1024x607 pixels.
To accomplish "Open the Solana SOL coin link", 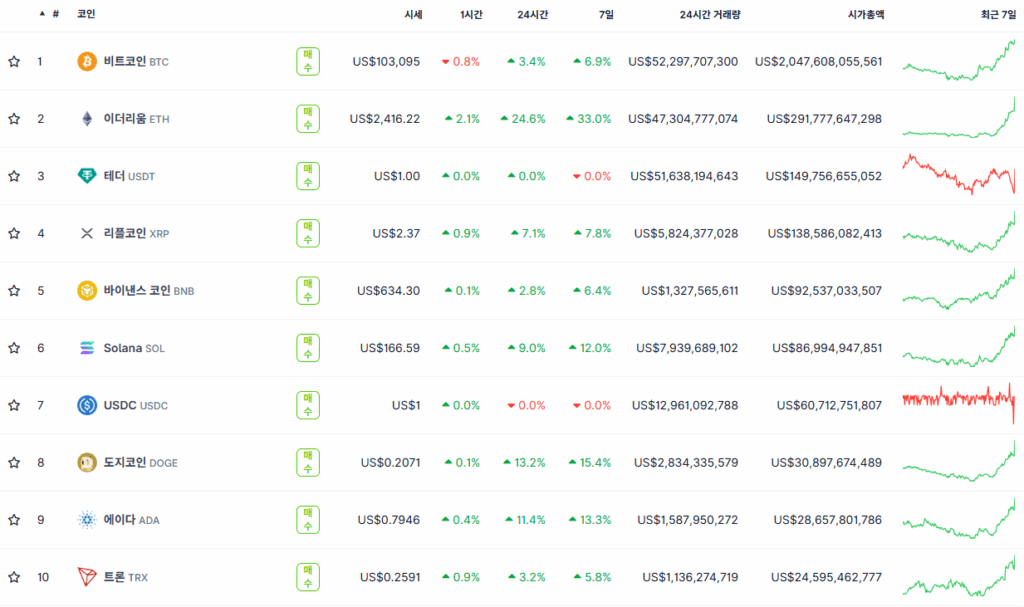I will point(134,348).
